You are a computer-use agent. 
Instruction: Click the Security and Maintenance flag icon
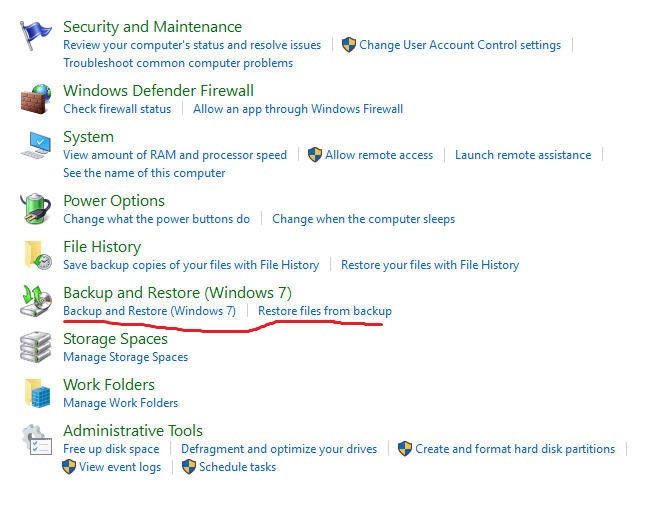(x=37, y=35)
